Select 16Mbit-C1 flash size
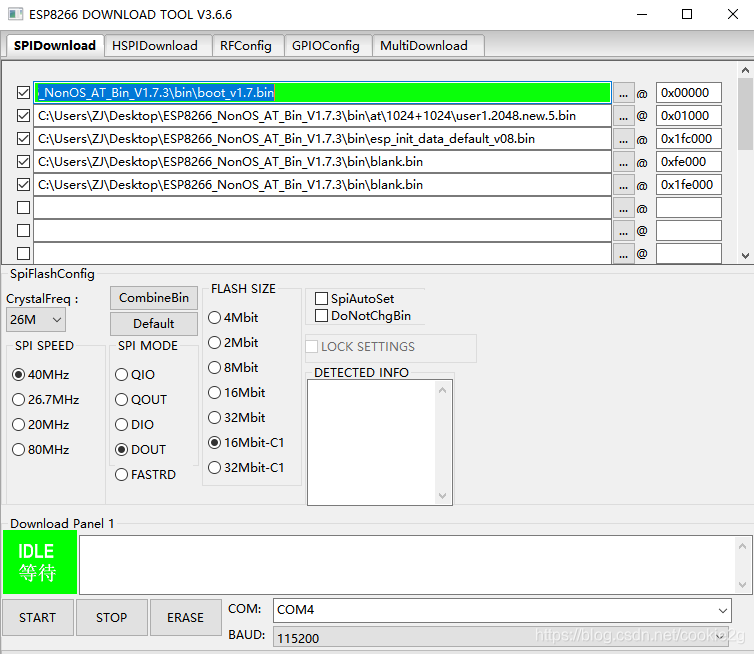The image size is (754, 654). point(246,443)
